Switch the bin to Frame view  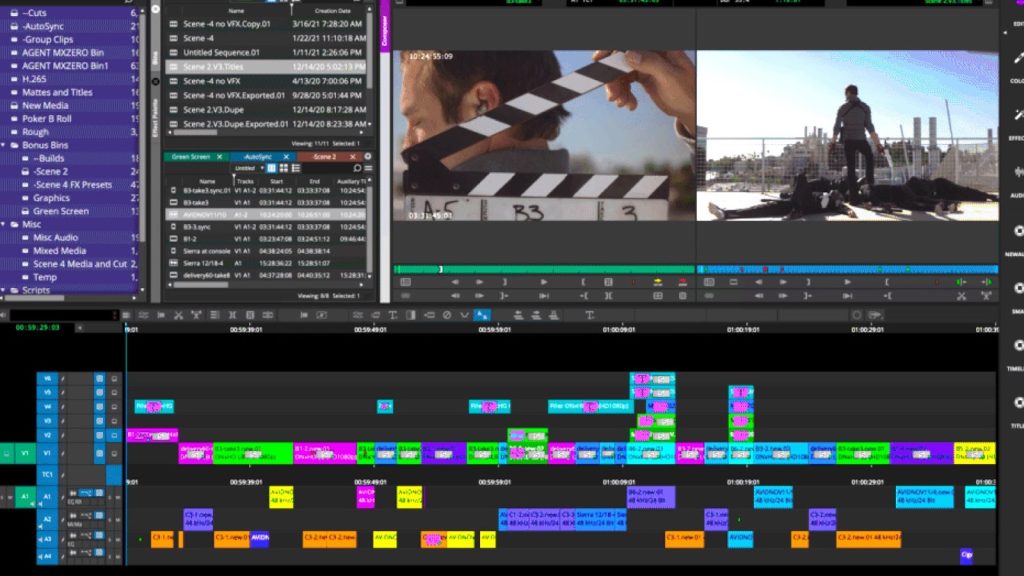tap(284, 168)
